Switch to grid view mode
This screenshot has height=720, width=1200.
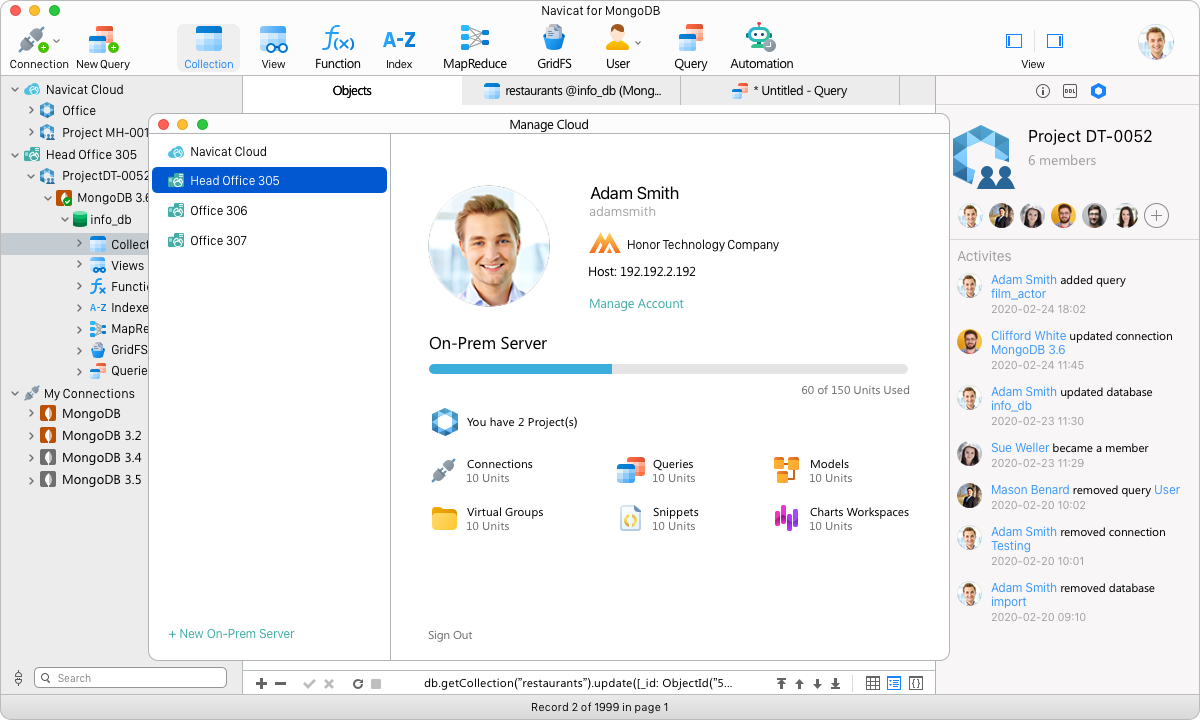click(x=873, y=683)
